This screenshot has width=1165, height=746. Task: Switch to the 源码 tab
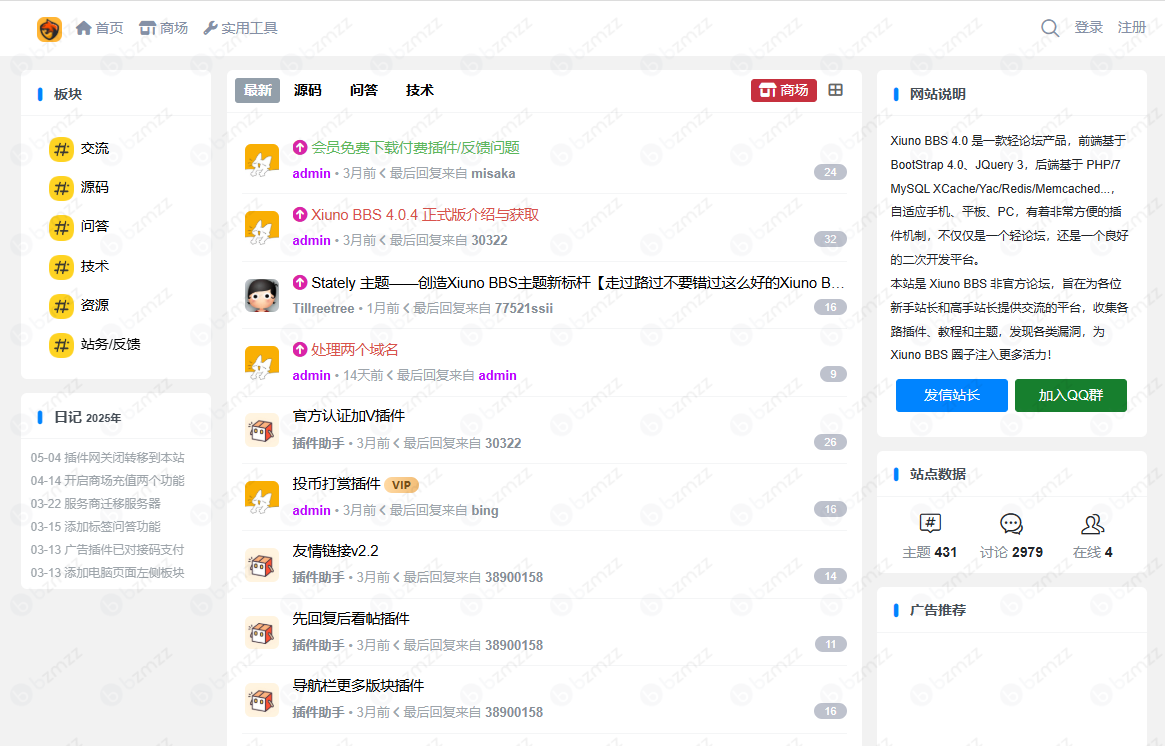pos(308,90)
